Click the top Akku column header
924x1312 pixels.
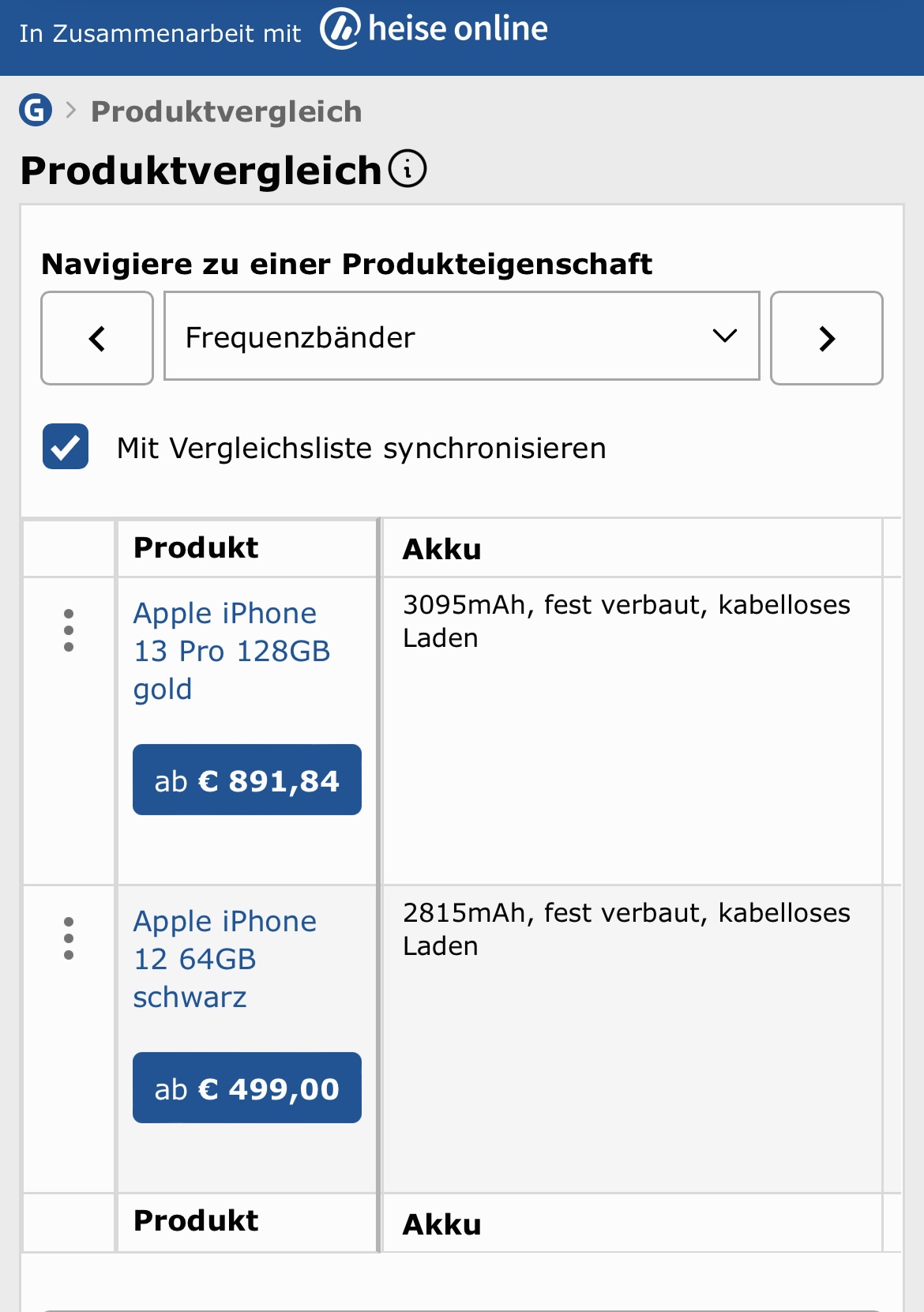[x=442, y=549]
